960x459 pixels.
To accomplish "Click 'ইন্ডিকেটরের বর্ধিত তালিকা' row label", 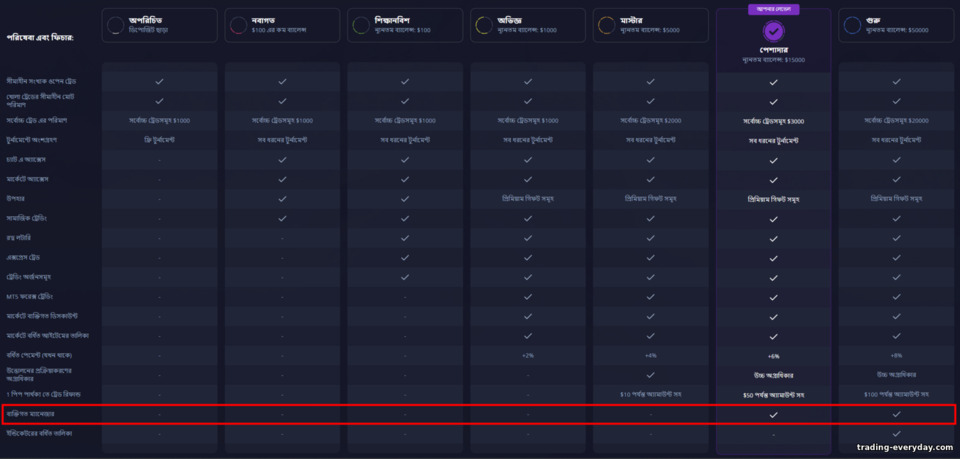I will [x=39, y=434].
